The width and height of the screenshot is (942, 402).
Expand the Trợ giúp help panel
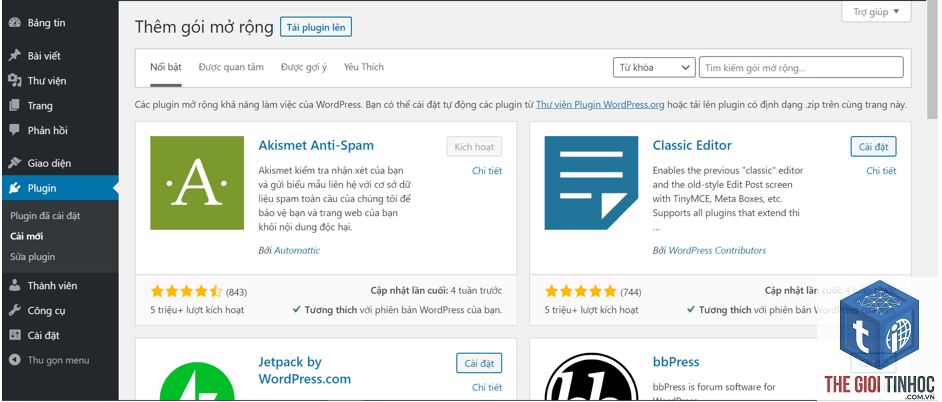(x=877, y=12)
